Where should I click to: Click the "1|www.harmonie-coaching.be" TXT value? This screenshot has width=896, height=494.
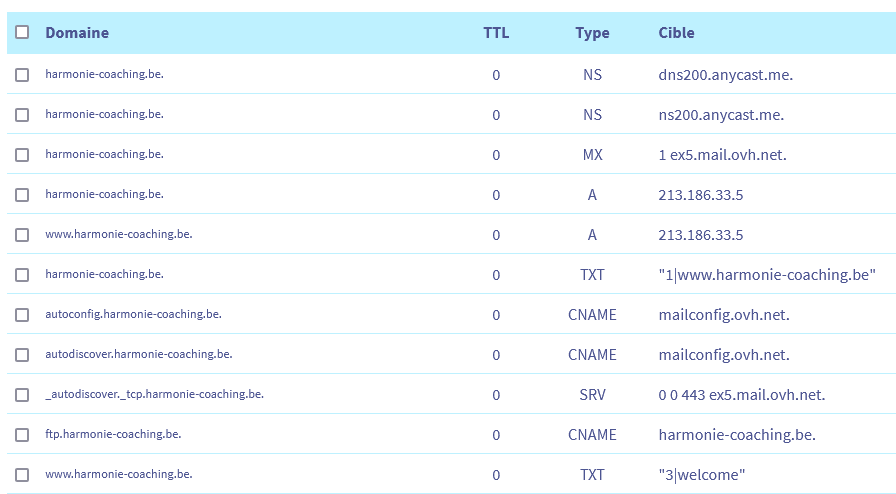[767, 275]
